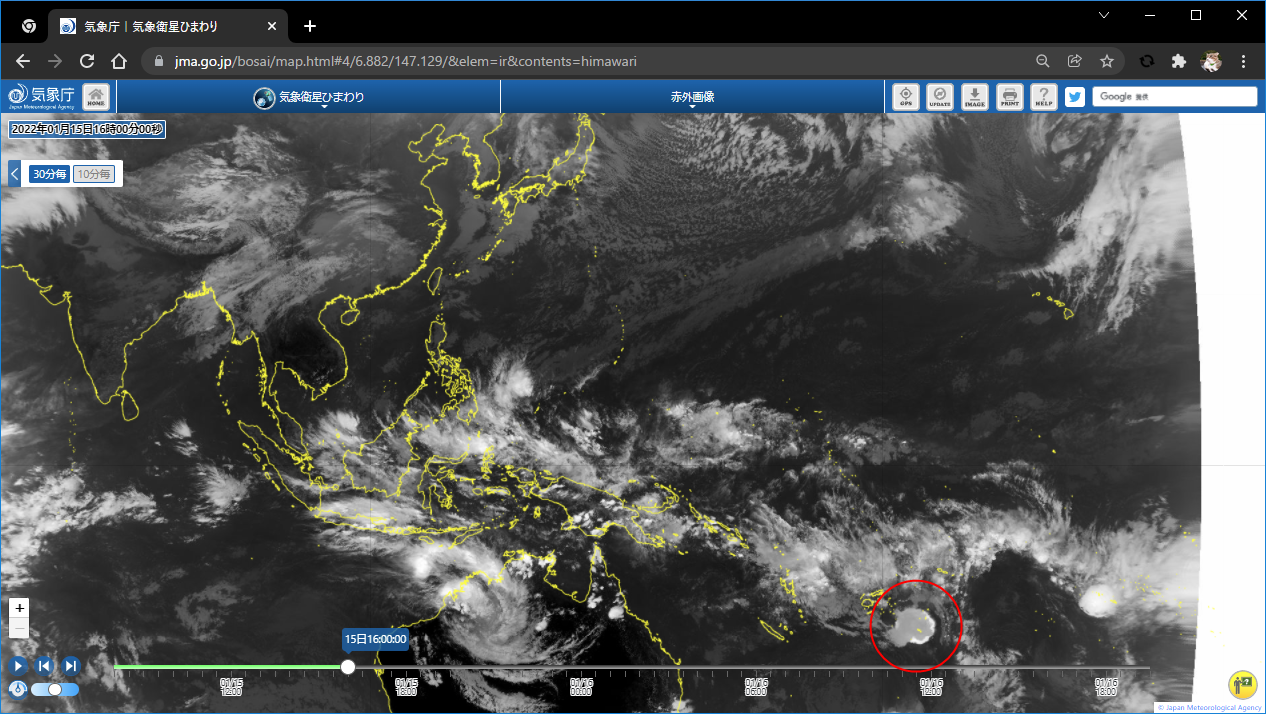
Task: Step to the next frame
Action: tap(71, 665)
